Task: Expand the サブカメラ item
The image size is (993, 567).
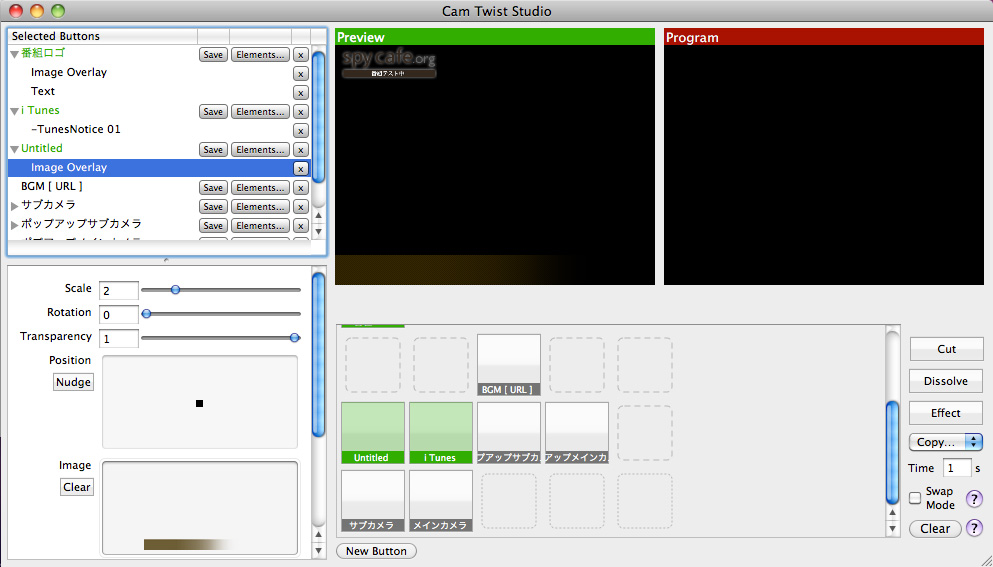Action: tap(14, 206)
